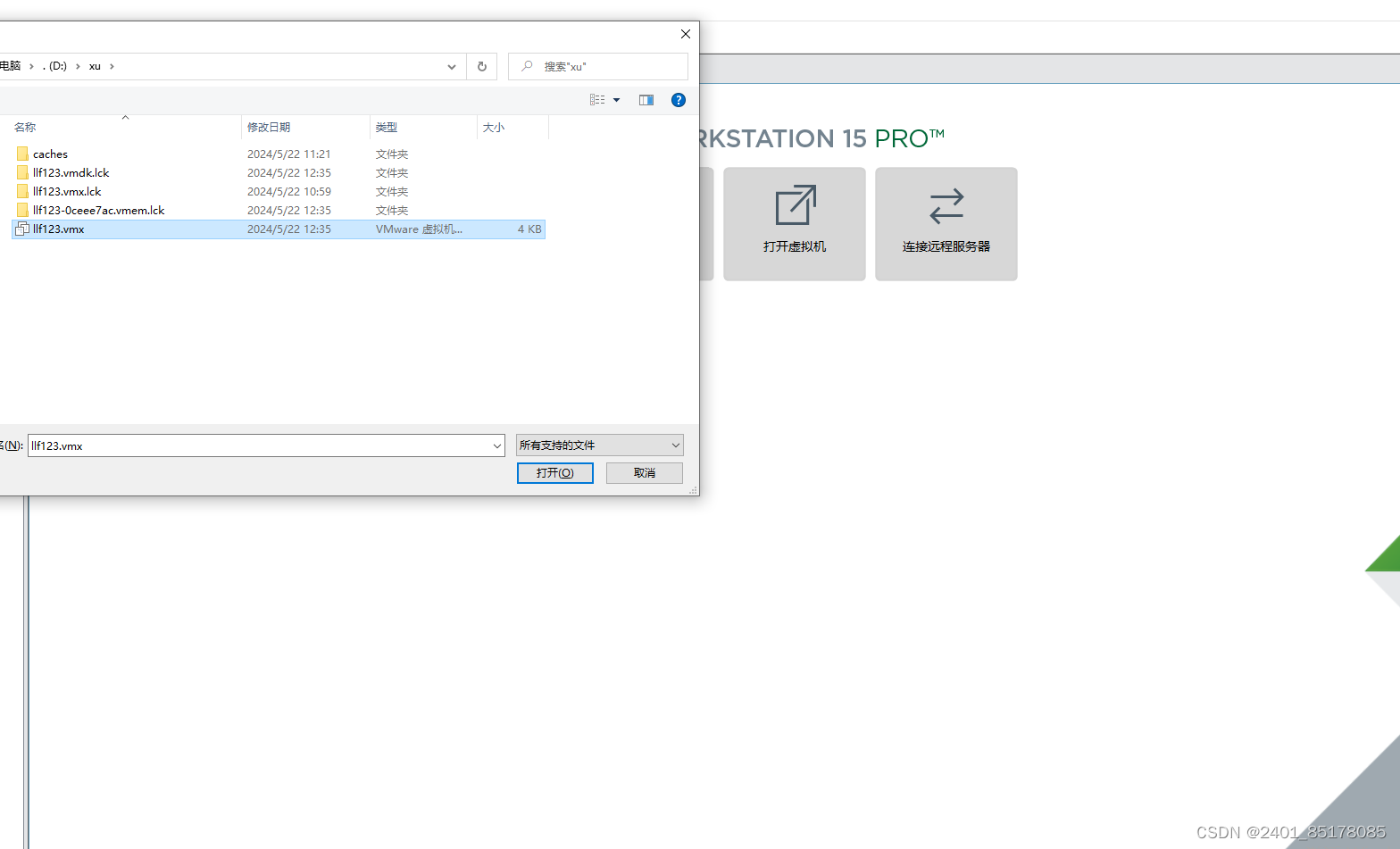Select the llf123.vmx.lck folder icon
The image size is (1400, 849).
click(x=22, y=191)
